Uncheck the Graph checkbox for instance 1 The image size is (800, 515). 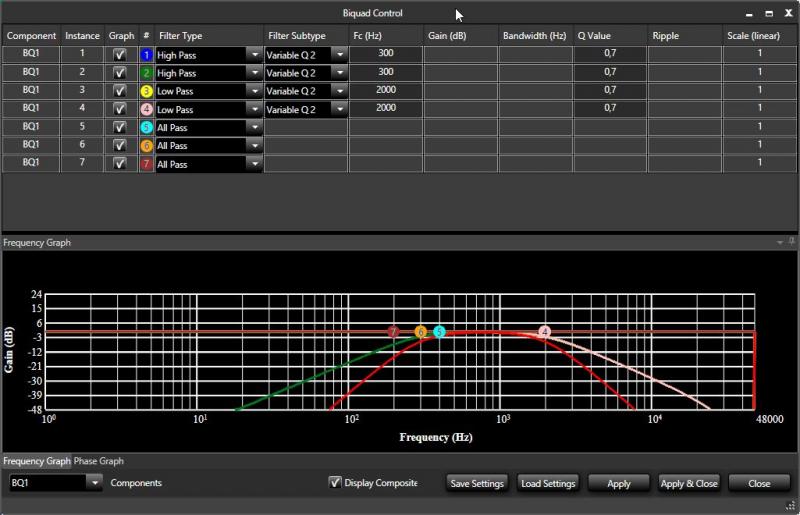click(120, 55)
